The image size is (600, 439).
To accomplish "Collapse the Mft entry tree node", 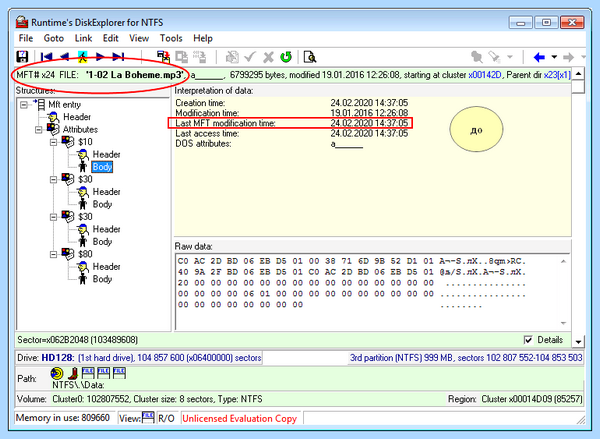I will point(24,104).
